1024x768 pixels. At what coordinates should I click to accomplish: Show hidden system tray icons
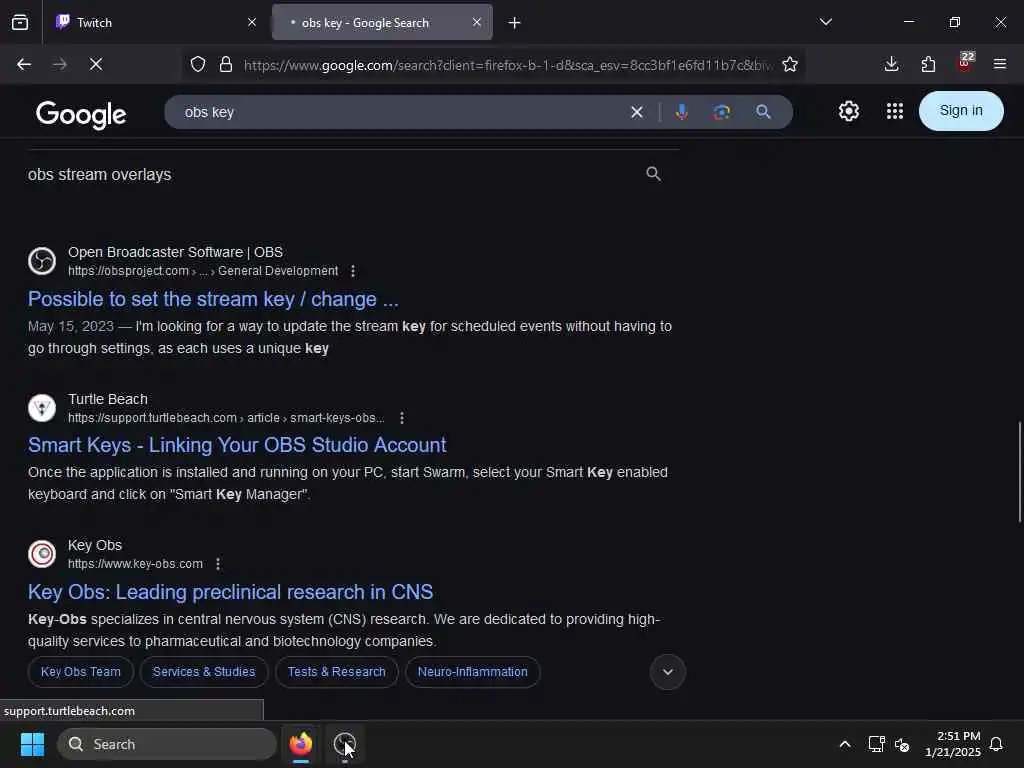click(x=844, y=744)
